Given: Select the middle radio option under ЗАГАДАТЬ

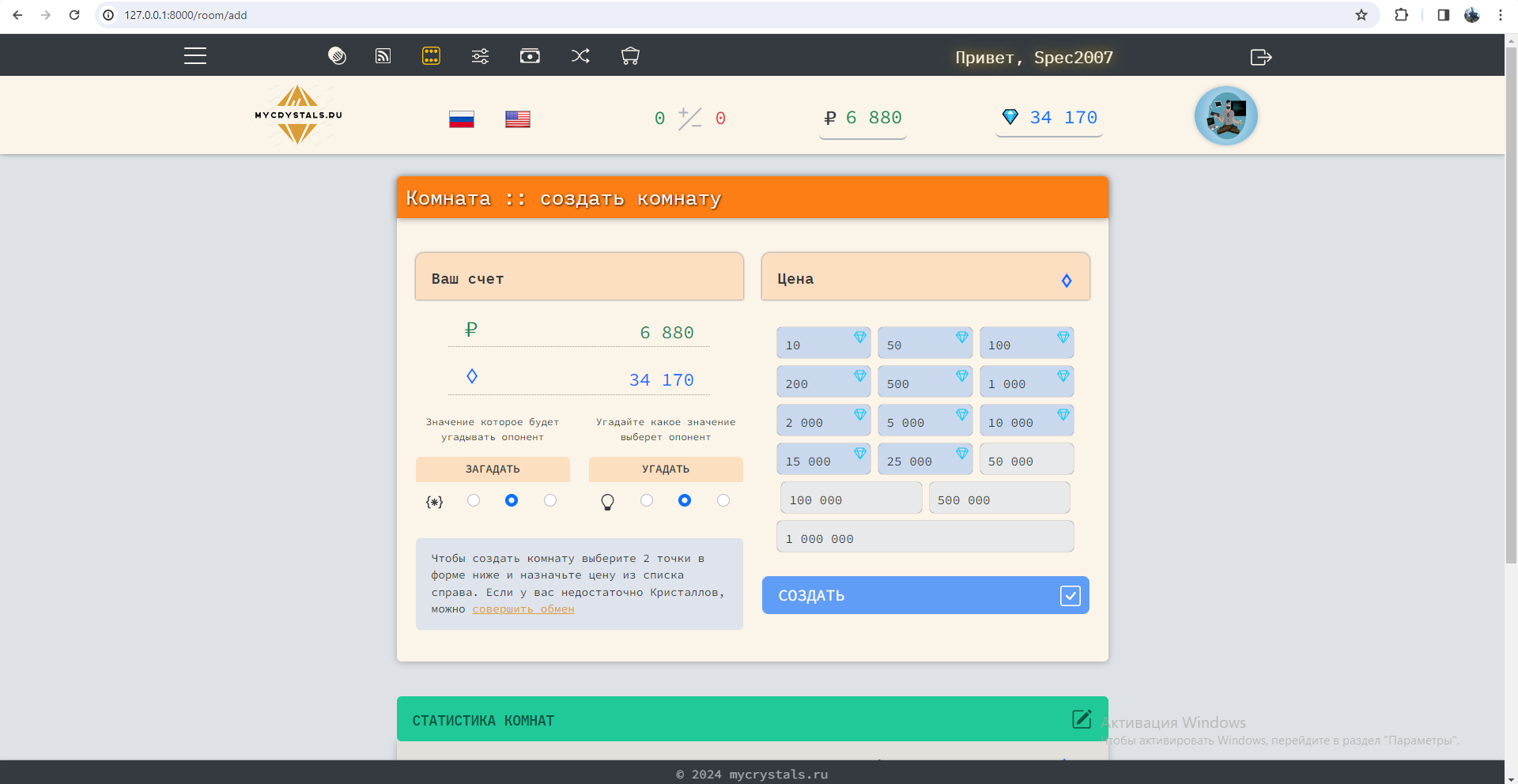Looking at the screenshot, I should click(x=512, y=500).
